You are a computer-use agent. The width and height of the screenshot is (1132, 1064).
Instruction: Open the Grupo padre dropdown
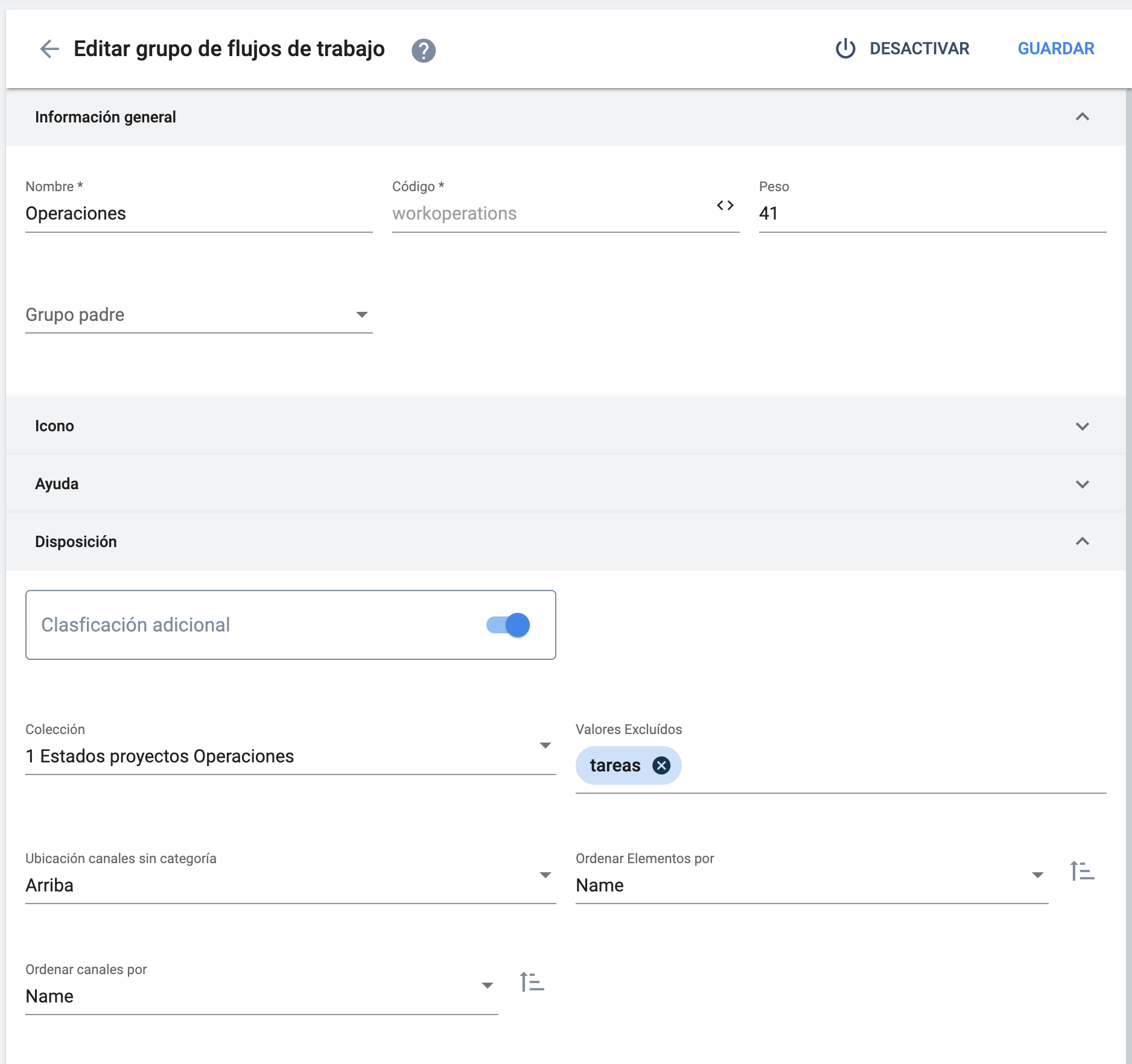(x=361, y=314)
